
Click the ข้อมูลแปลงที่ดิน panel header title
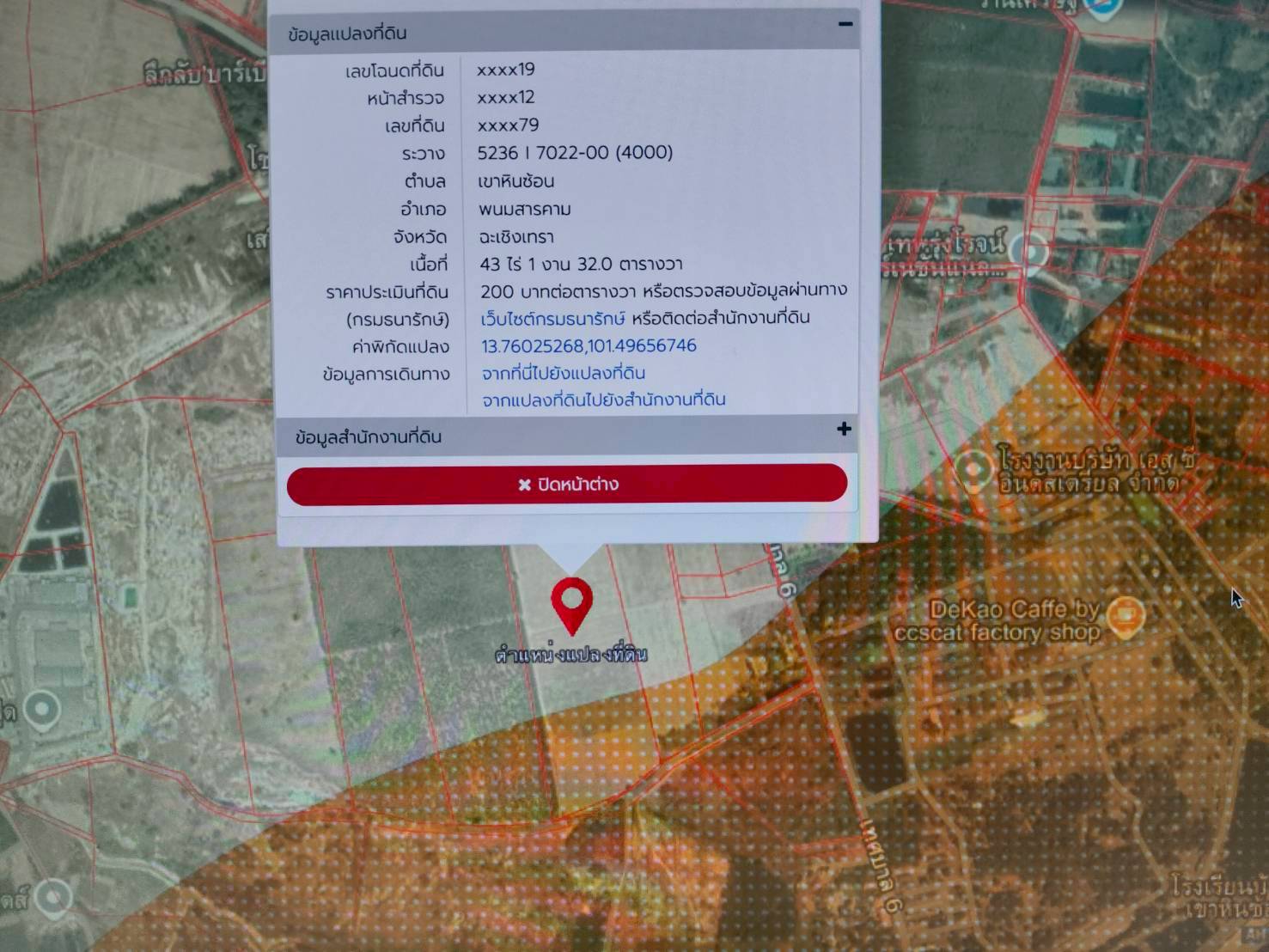pyautogui.click(x=348, y=34)
